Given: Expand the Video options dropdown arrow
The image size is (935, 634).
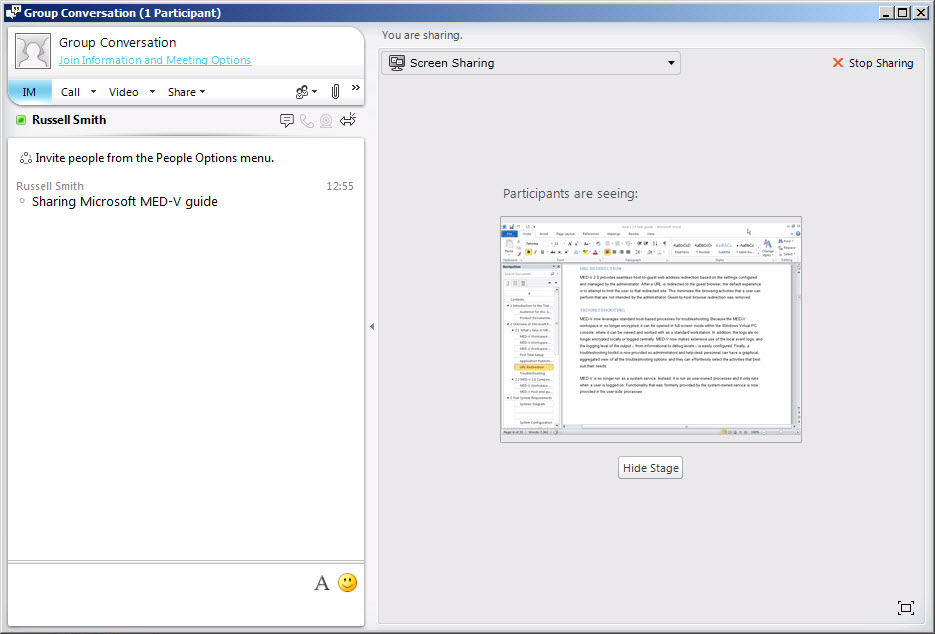Looking at the screenshot, I should pyautogui.click(x=152, y=92).
